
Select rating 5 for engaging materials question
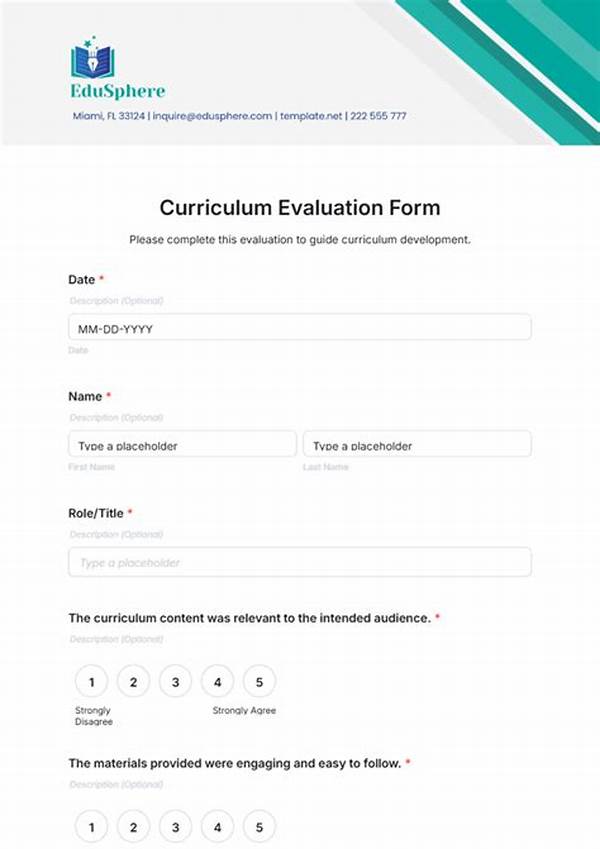tap(259, 828)
